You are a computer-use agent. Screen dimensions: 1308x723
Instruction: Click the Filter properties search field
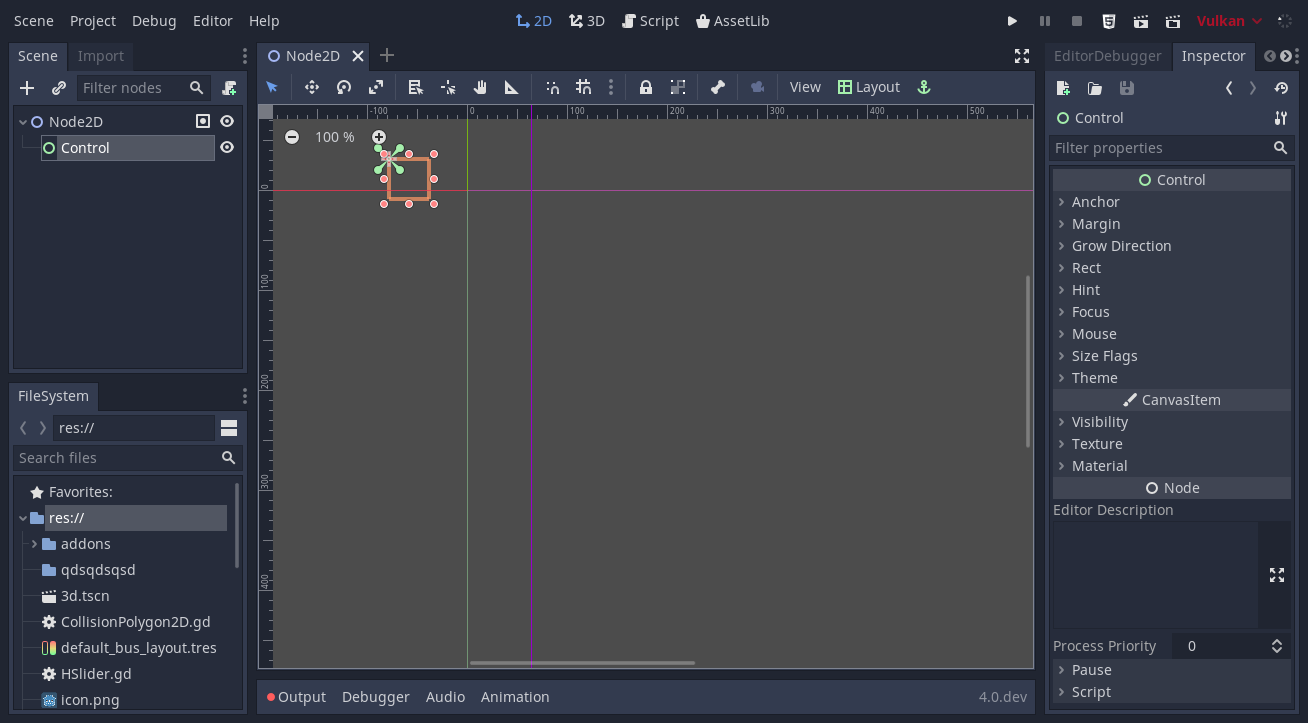1160,147
